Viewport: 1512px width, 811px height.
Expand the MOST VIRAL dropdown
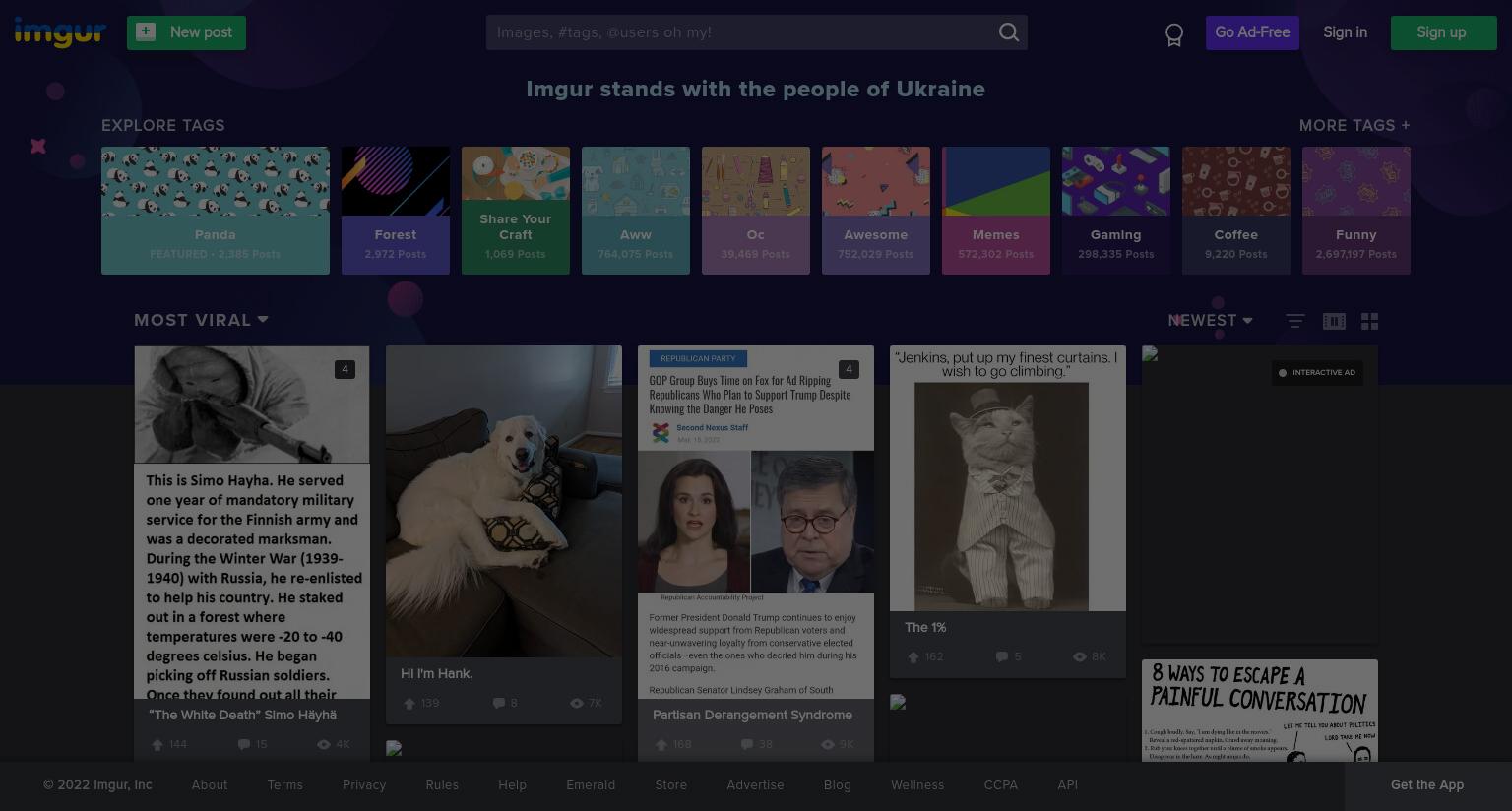201,320
